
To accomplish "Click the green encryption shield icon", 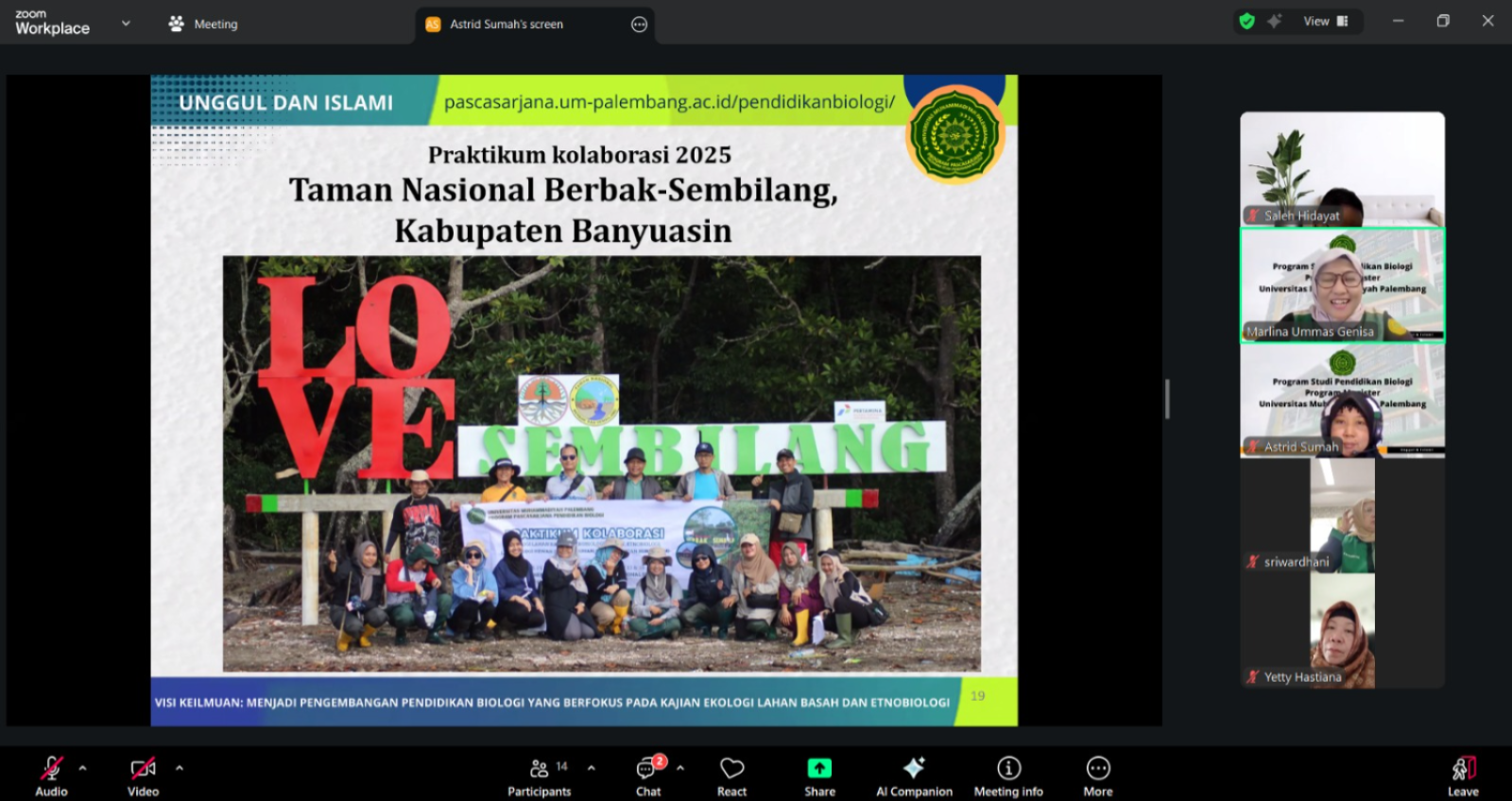I will (1247, 21).
